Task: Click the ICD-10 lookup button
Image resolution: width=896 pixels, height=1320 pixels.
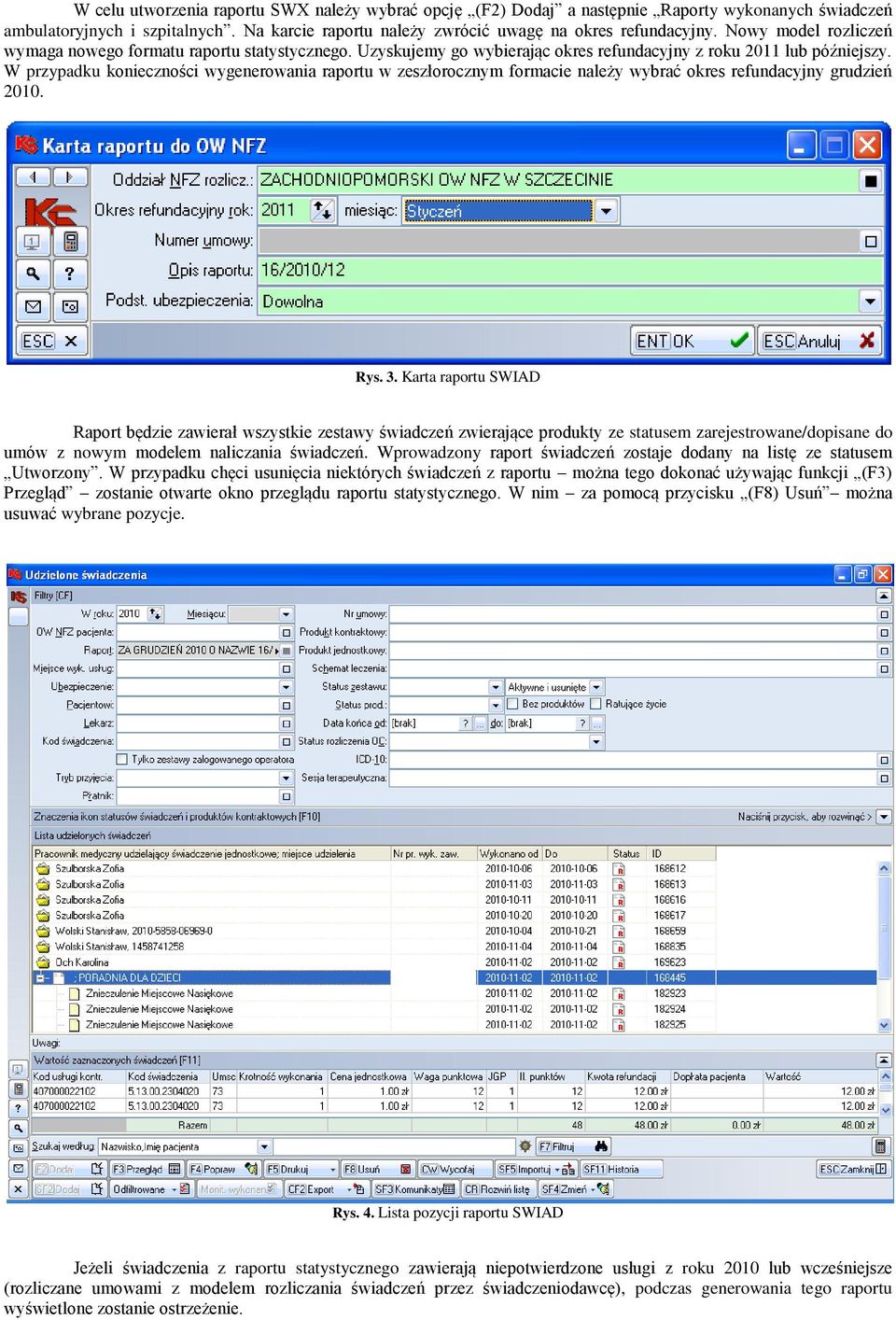Action: [884, 760]
